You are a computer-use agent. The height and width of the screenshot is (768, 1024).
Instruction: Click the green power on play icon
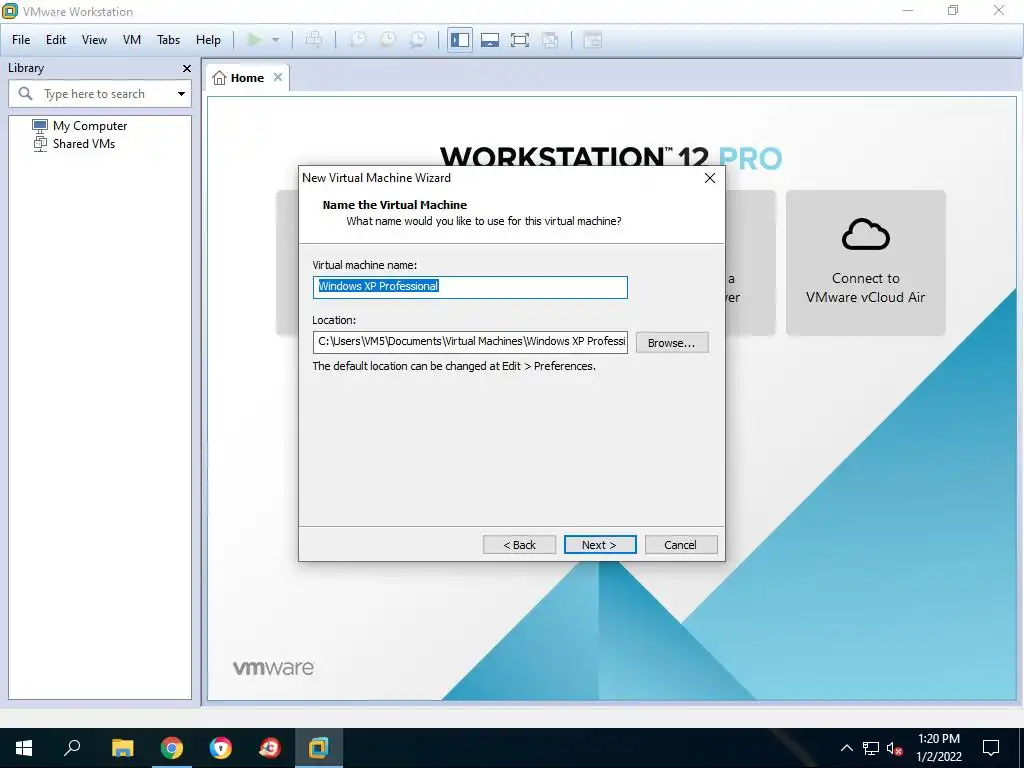(255, 40)
